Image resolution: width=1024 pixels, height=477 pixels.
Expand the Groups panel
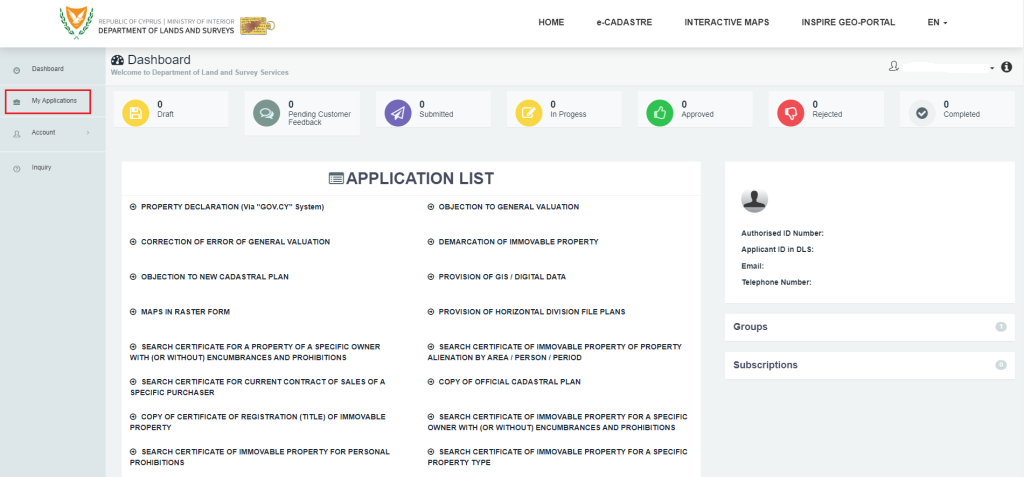tap(869, 327)
